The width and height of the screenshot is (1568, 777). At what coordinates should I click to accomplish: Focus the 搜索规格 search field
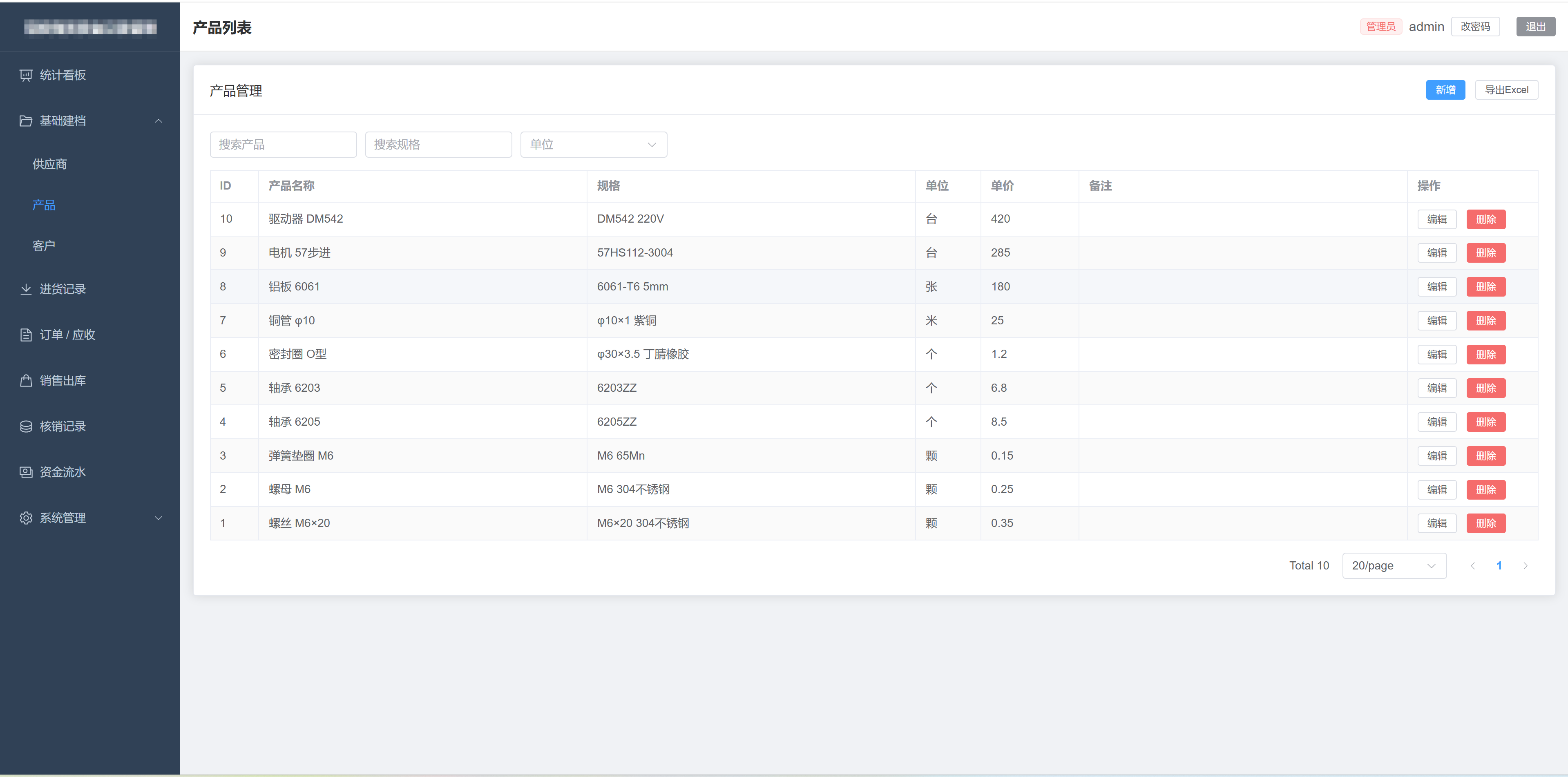pos(438,144)
